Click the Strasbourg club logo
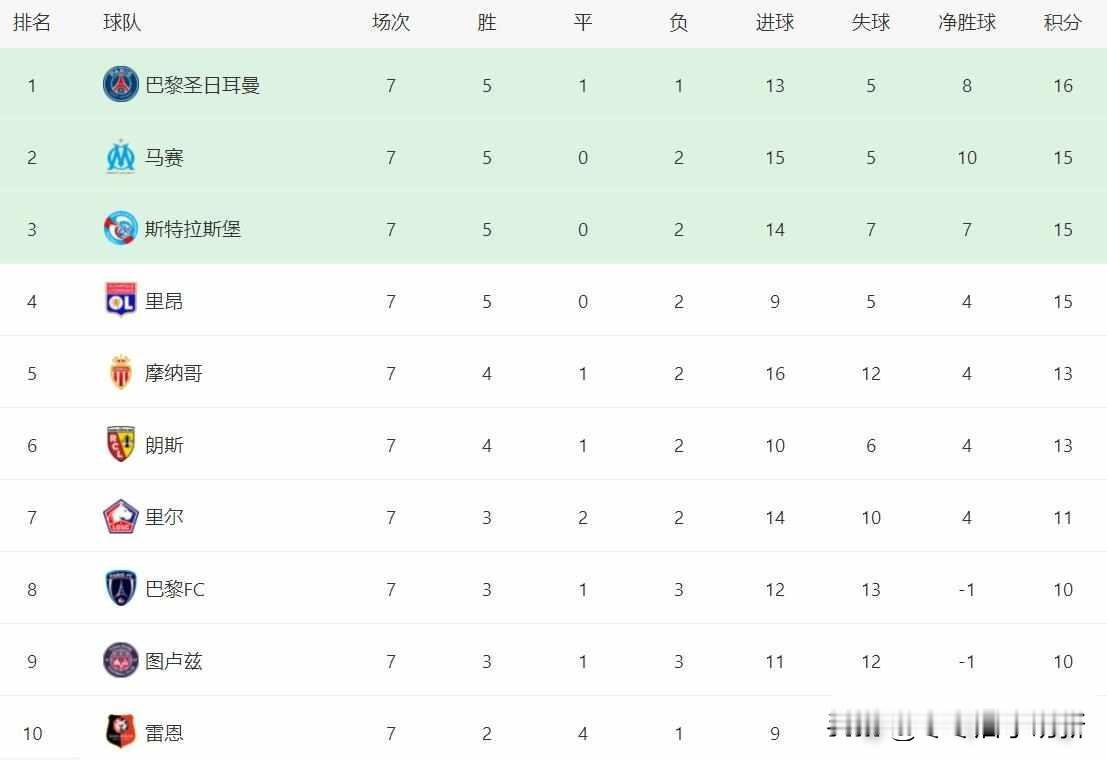Screen dimensions: 1107x760 point(120,229)
